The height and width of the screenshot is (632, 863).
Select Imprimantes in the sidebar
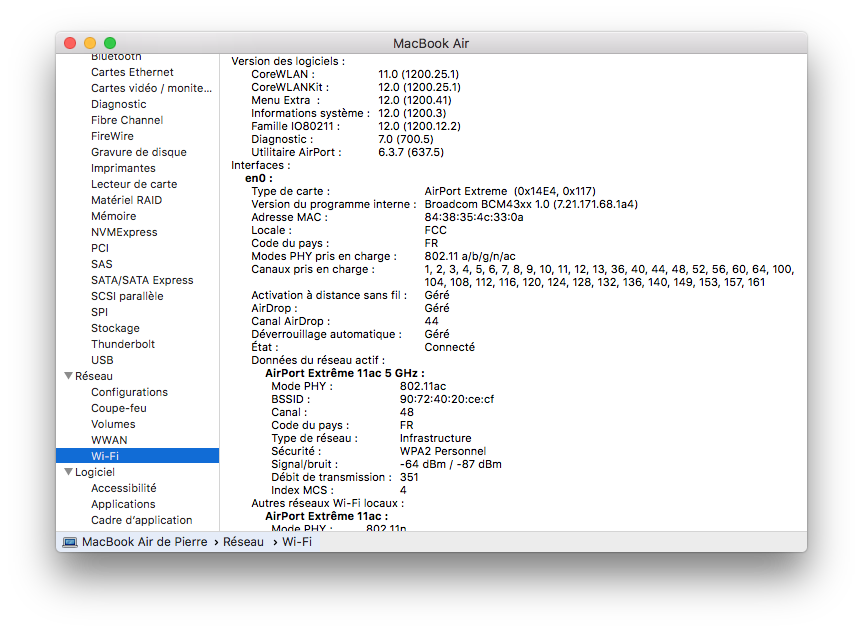click(x=123, y=168)
